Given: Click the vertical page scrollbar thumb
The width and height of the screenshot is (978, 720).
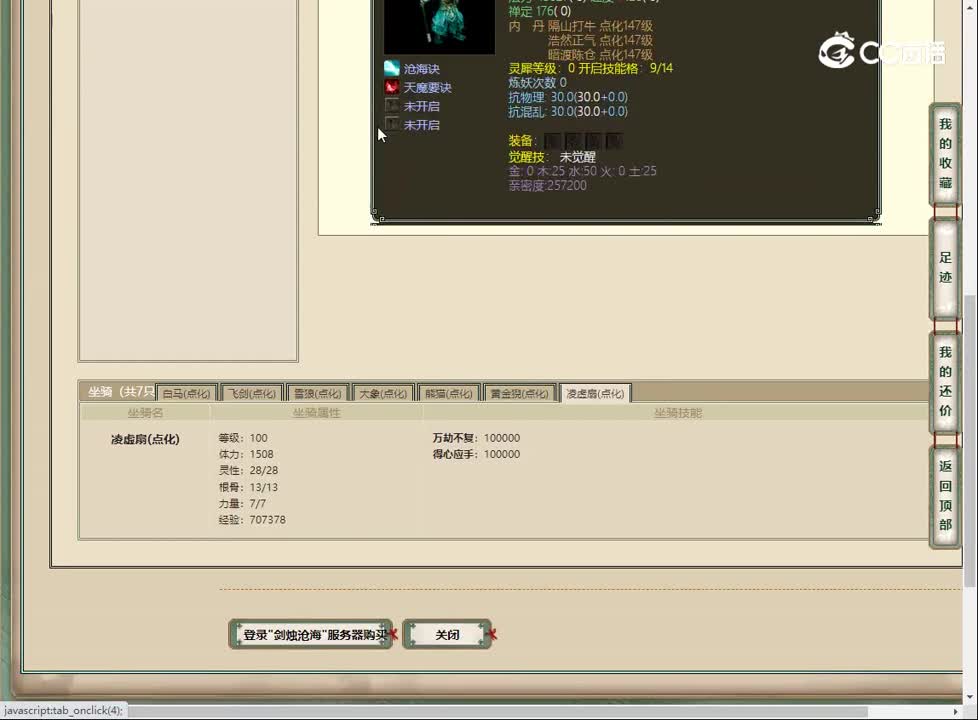Looking at the screenshot, I should [969, 440].
